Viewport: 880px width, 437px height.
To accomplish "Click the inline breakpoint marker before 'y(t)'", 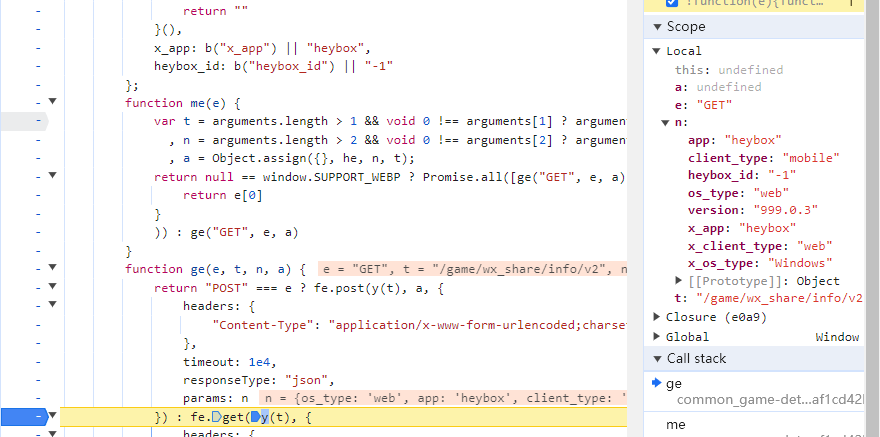I will click(255, 417).
